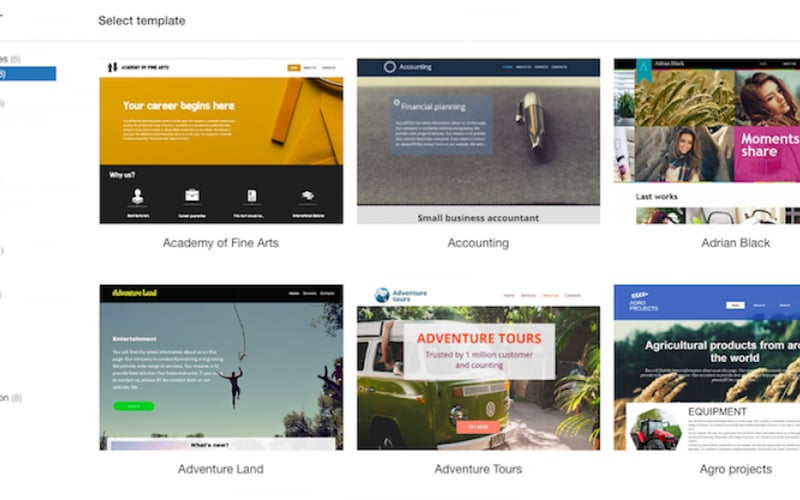
Task: Click the 'Adventure Tours' template caption
Action: (478, 469)
